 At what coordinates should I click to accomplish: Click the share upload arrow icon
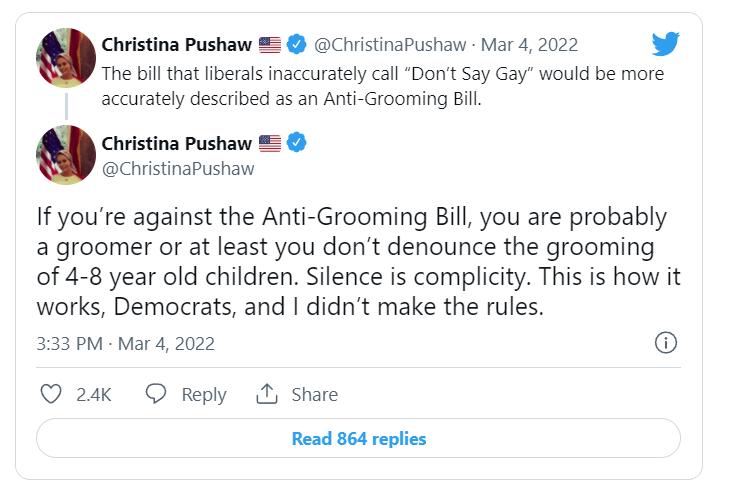coord(267,394)
